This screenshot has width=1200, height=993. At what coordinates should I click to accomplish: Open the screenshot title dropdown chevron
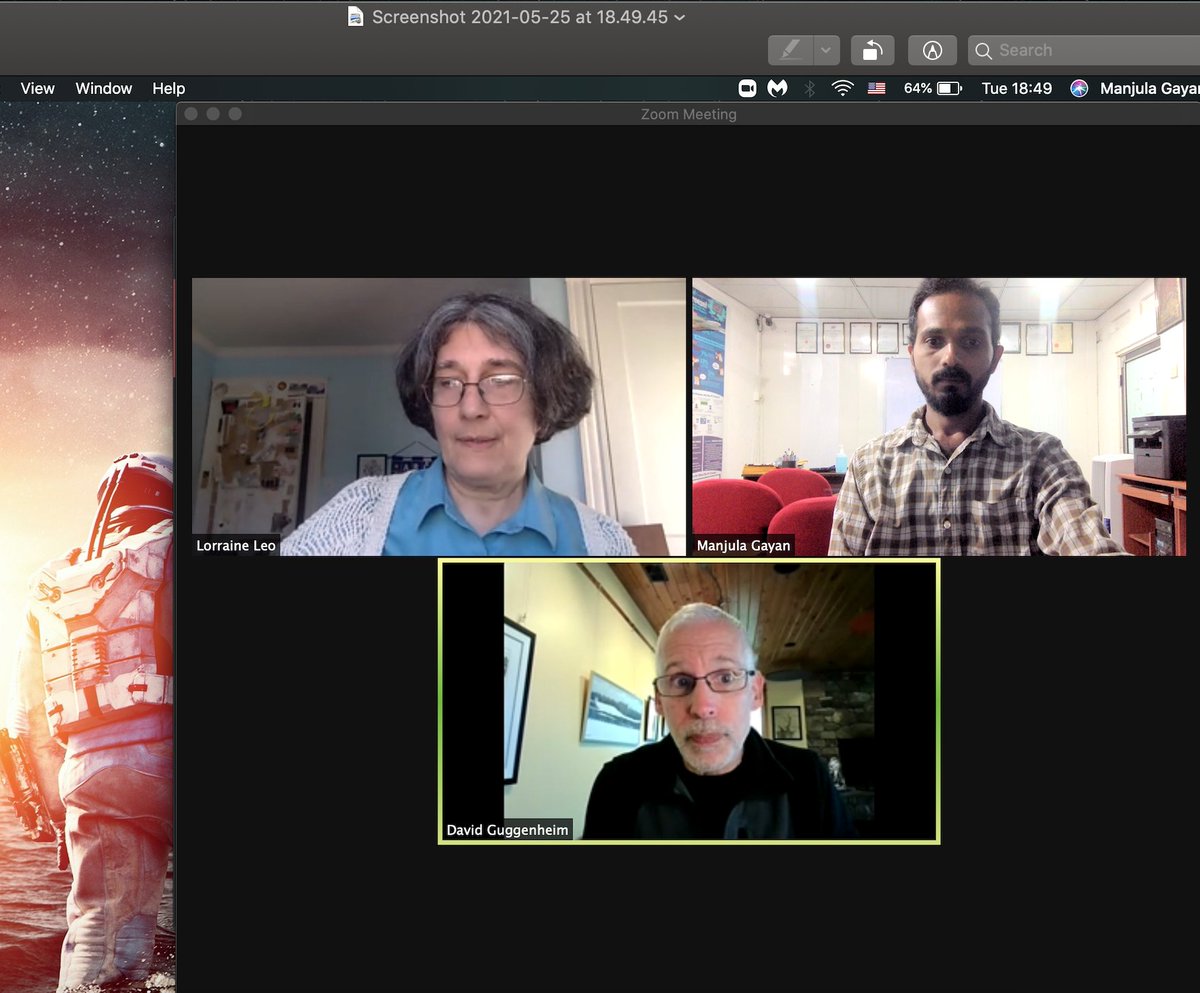coord(680,17)
